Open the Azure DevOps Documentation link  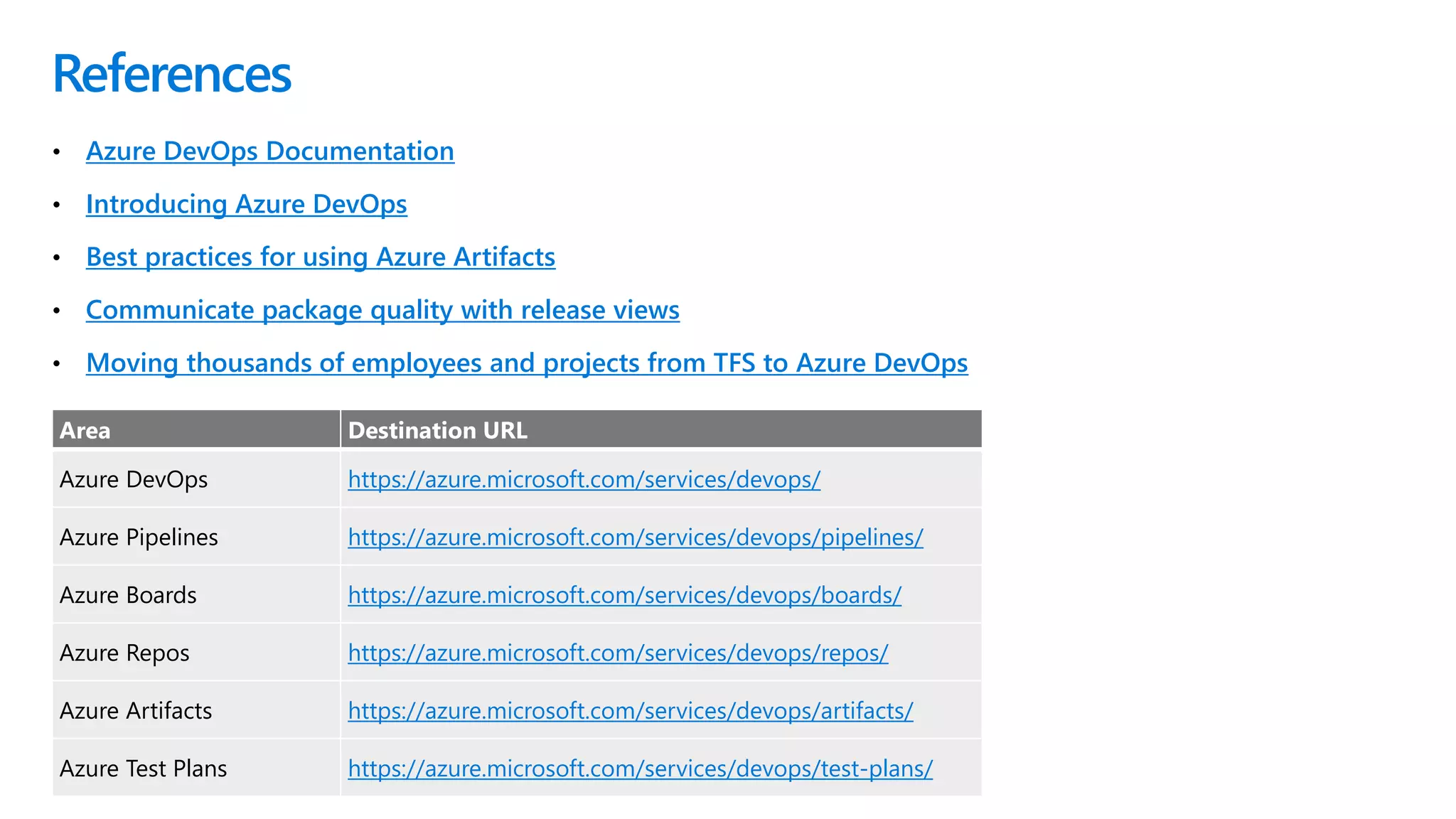(x=269, y=151)
